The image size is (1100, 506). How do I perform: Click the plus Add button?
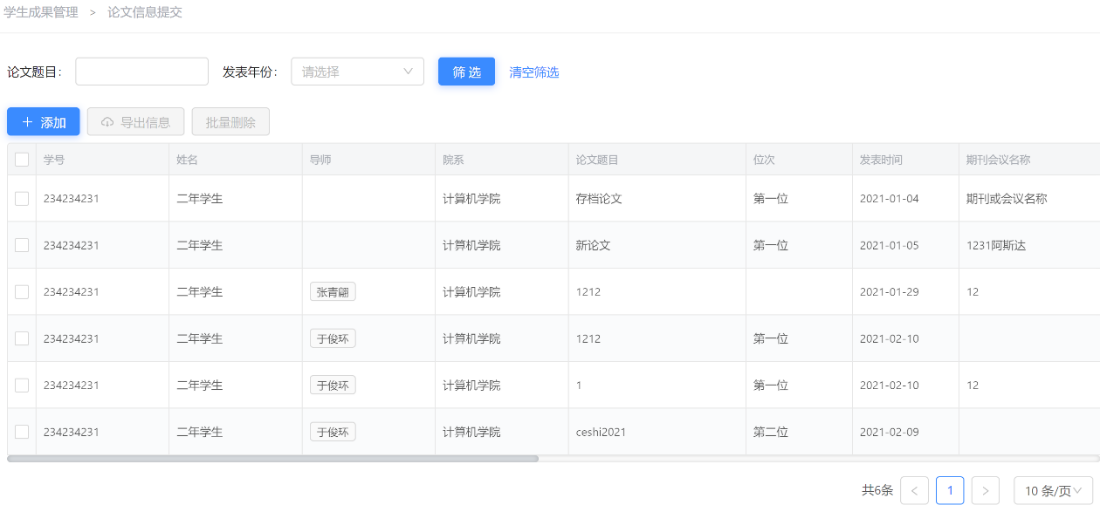(43, 122)
